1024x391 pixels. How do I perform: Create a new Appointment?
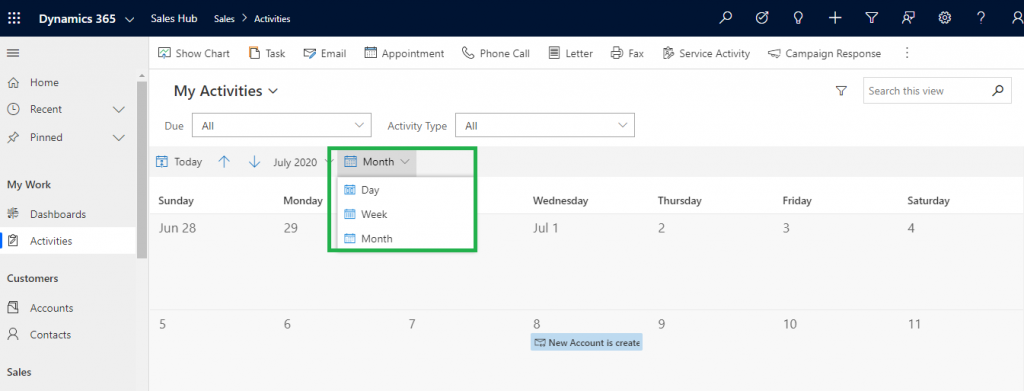coord(404,54)
